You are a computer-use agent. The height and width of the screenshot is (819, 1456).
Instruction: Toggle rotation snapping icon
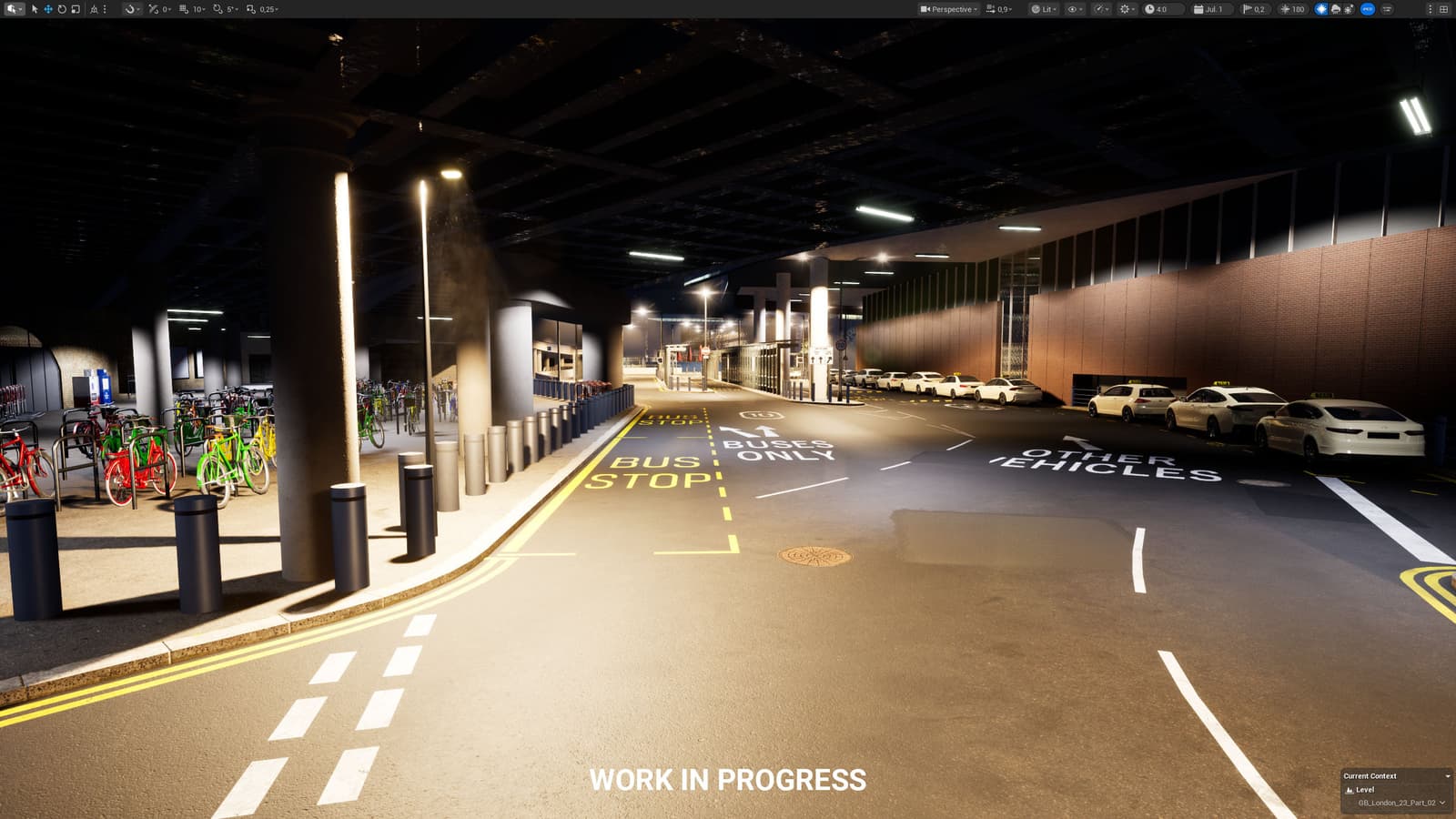coord(217,9)
